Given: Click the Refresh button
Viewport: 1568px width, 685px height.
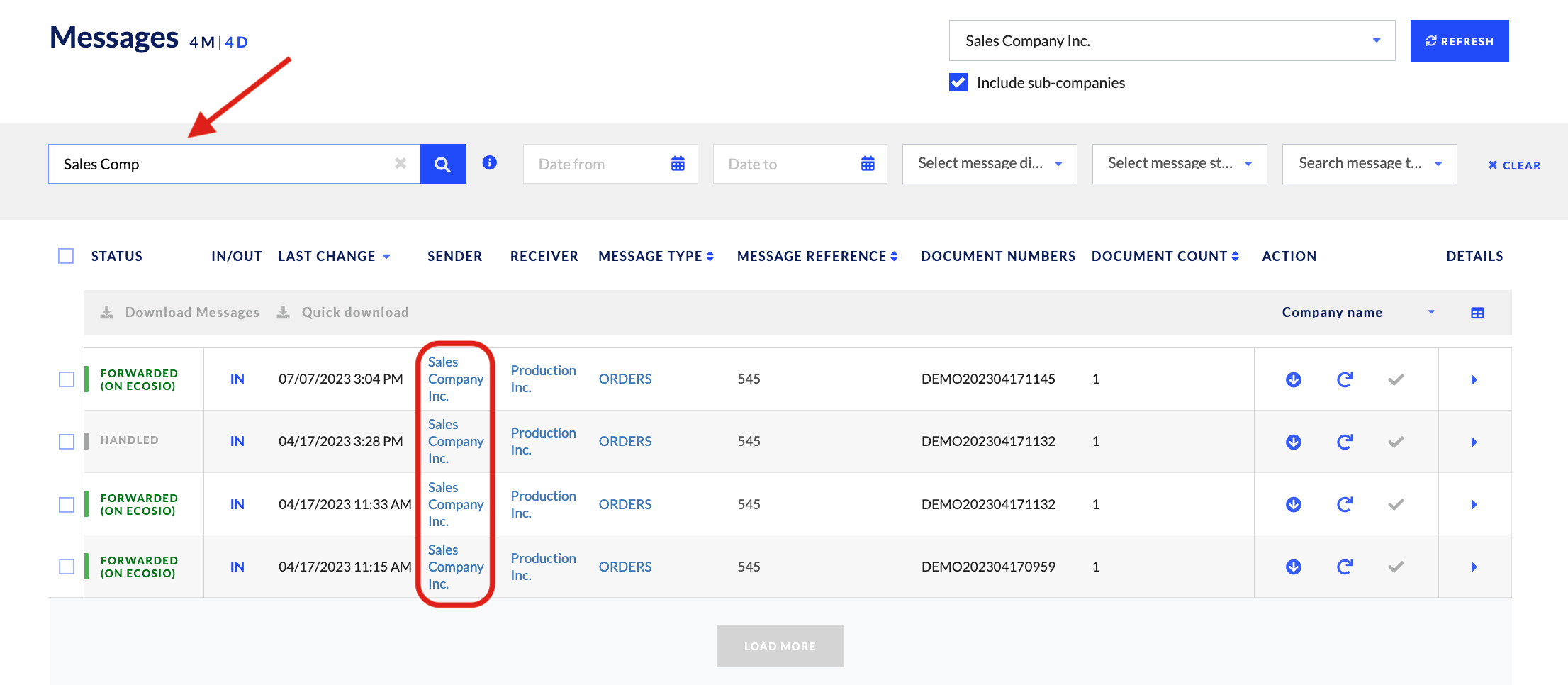Looking at the screenshot, I should click(1460, 41).
